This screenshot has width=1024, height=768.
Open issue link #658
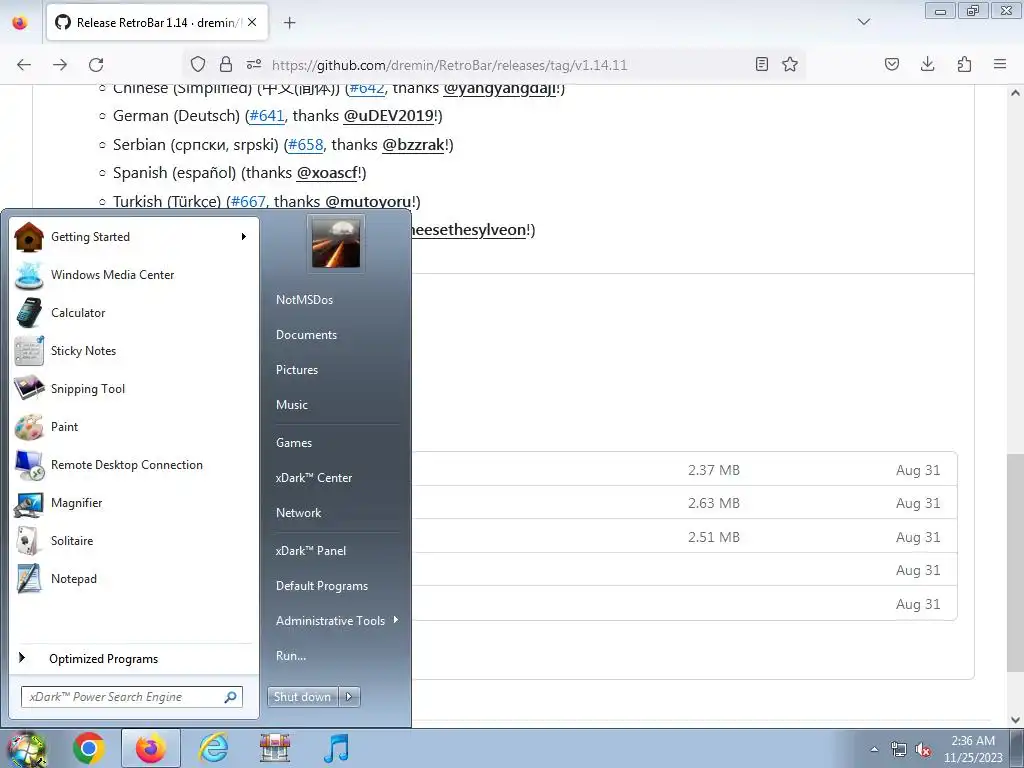click(306, 145)
